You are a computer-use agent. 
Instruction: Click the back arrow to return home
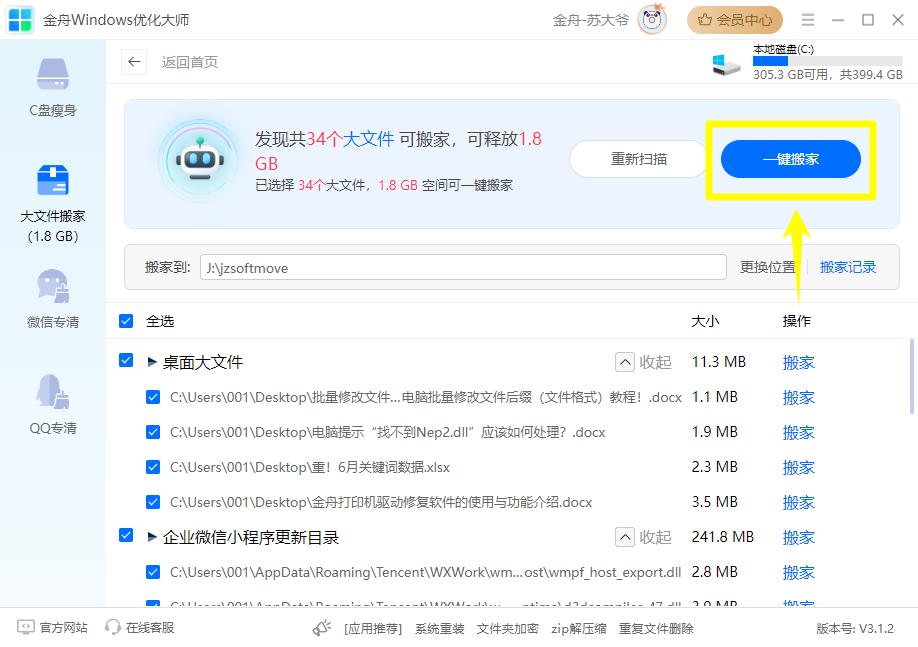pyautogui.click(x=134, y=61)
